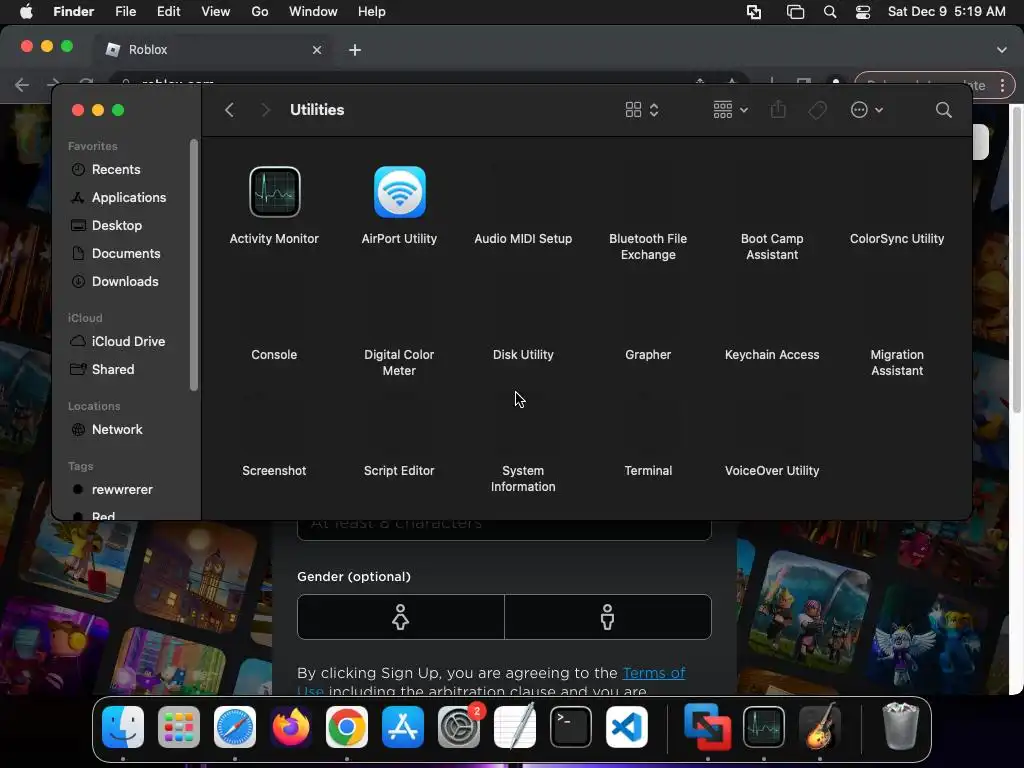
Task: Click the Roblox password input field
Action: [504, 529]
